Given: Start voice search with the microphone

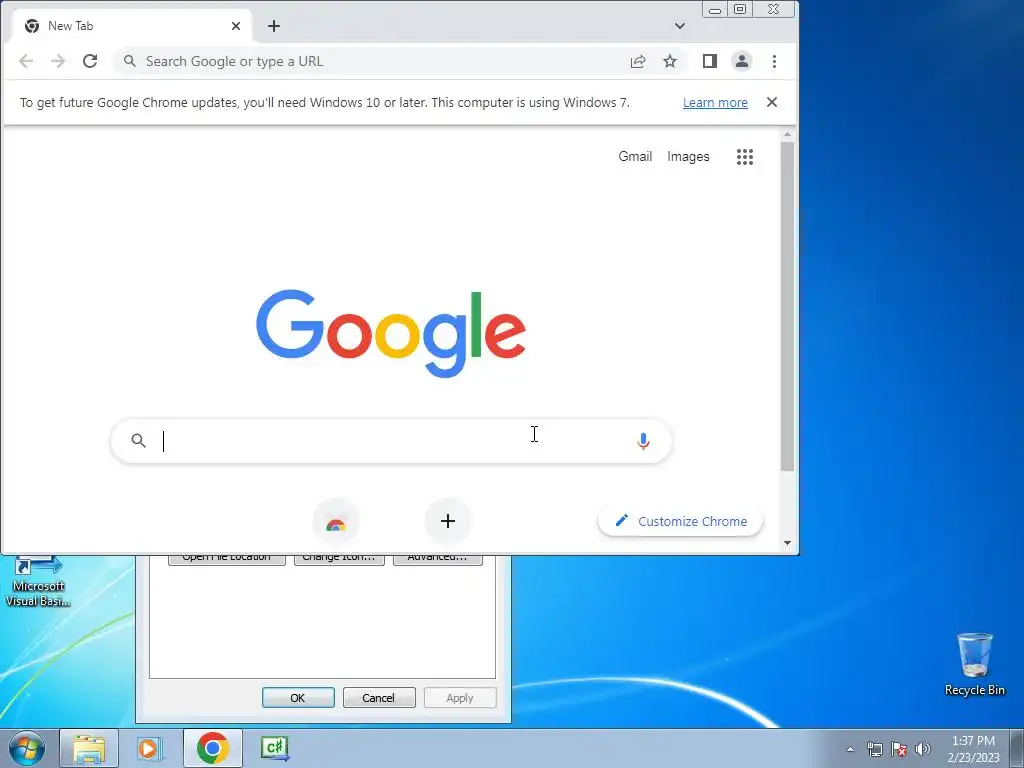Looking at the screenshot, I should click(x=643, y=441).
